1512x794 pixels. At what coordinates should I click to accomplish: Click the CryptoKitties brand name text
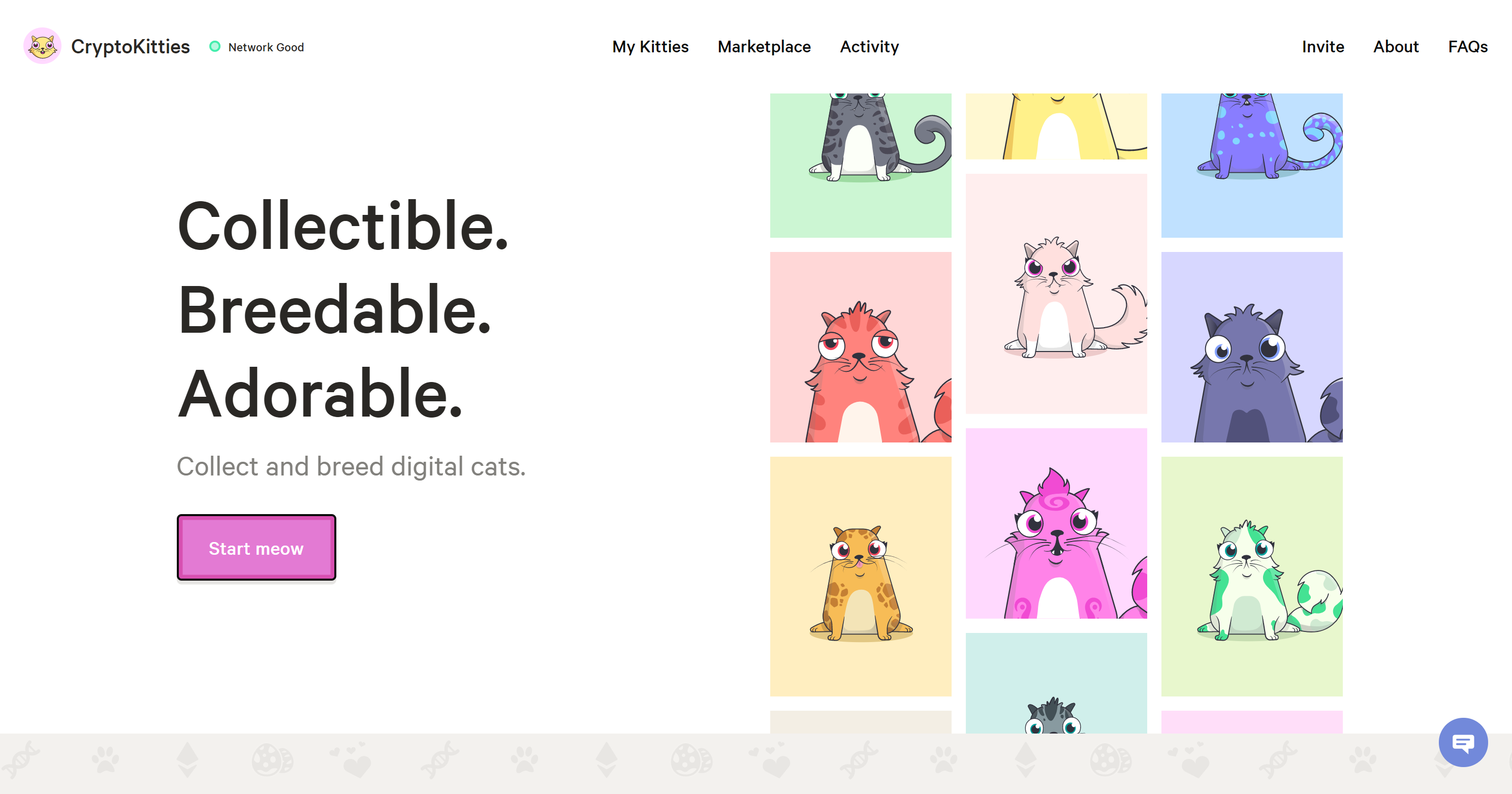click(130, 46)
